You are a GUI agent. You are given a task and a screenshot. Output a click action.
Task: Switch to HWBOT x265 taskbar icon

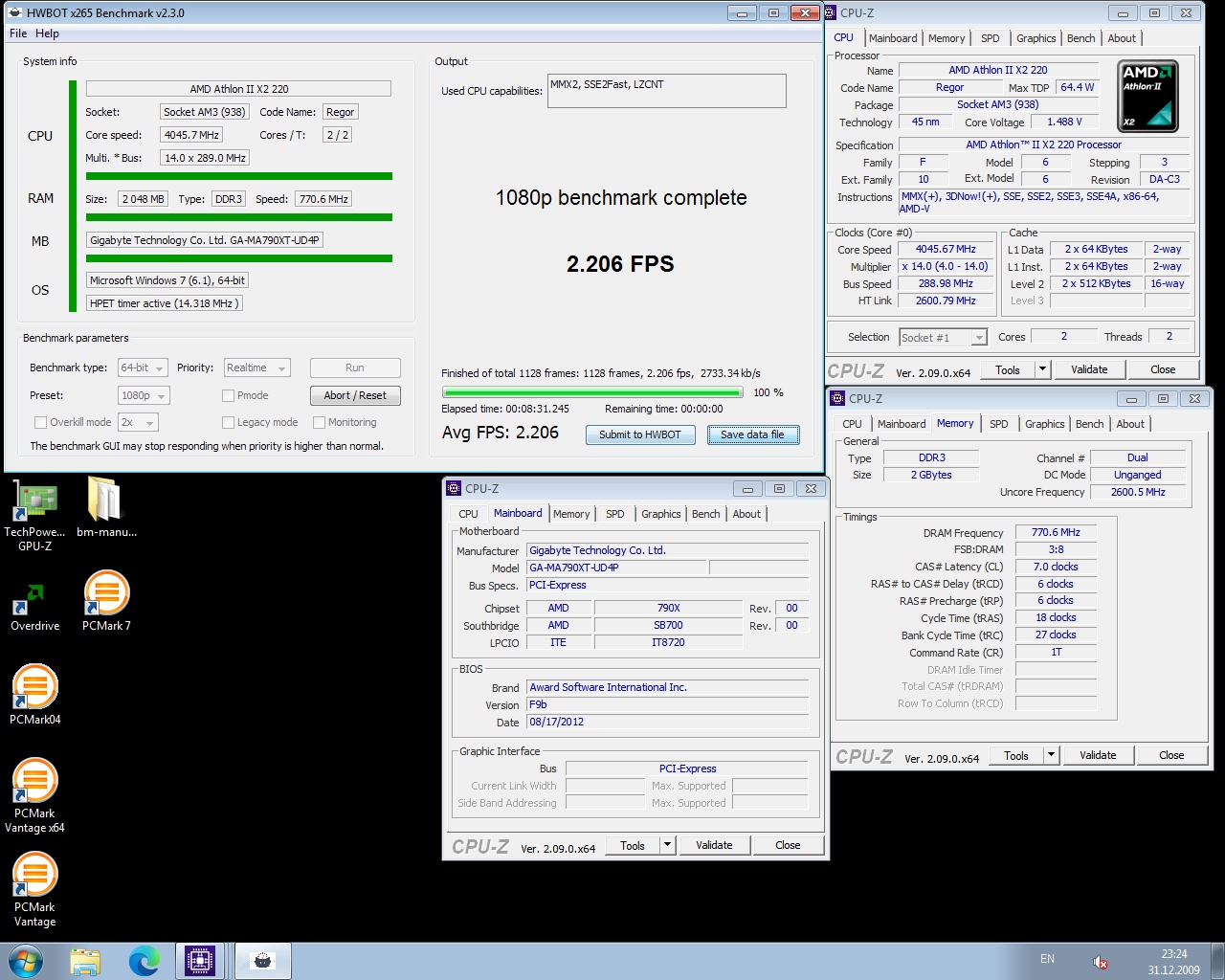[262, 961]
